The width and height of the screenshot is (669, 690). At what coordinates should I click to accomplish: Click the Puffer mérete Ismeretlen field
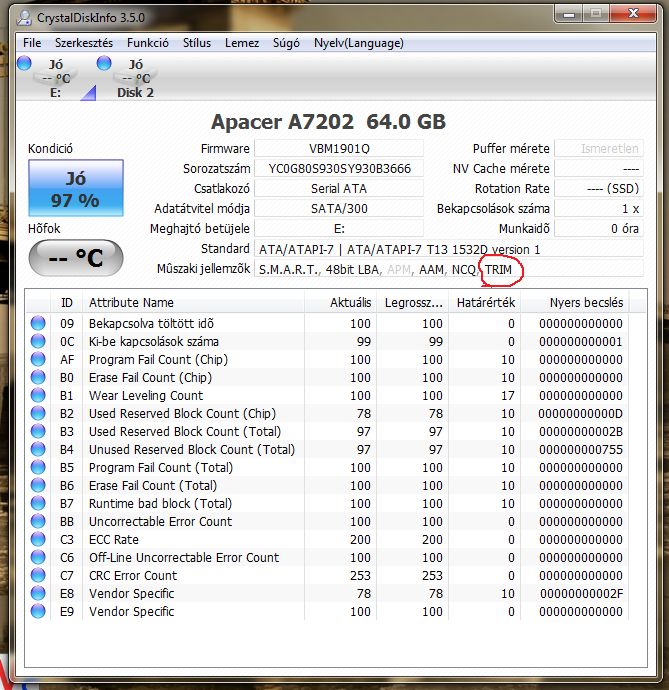(599, 149)
